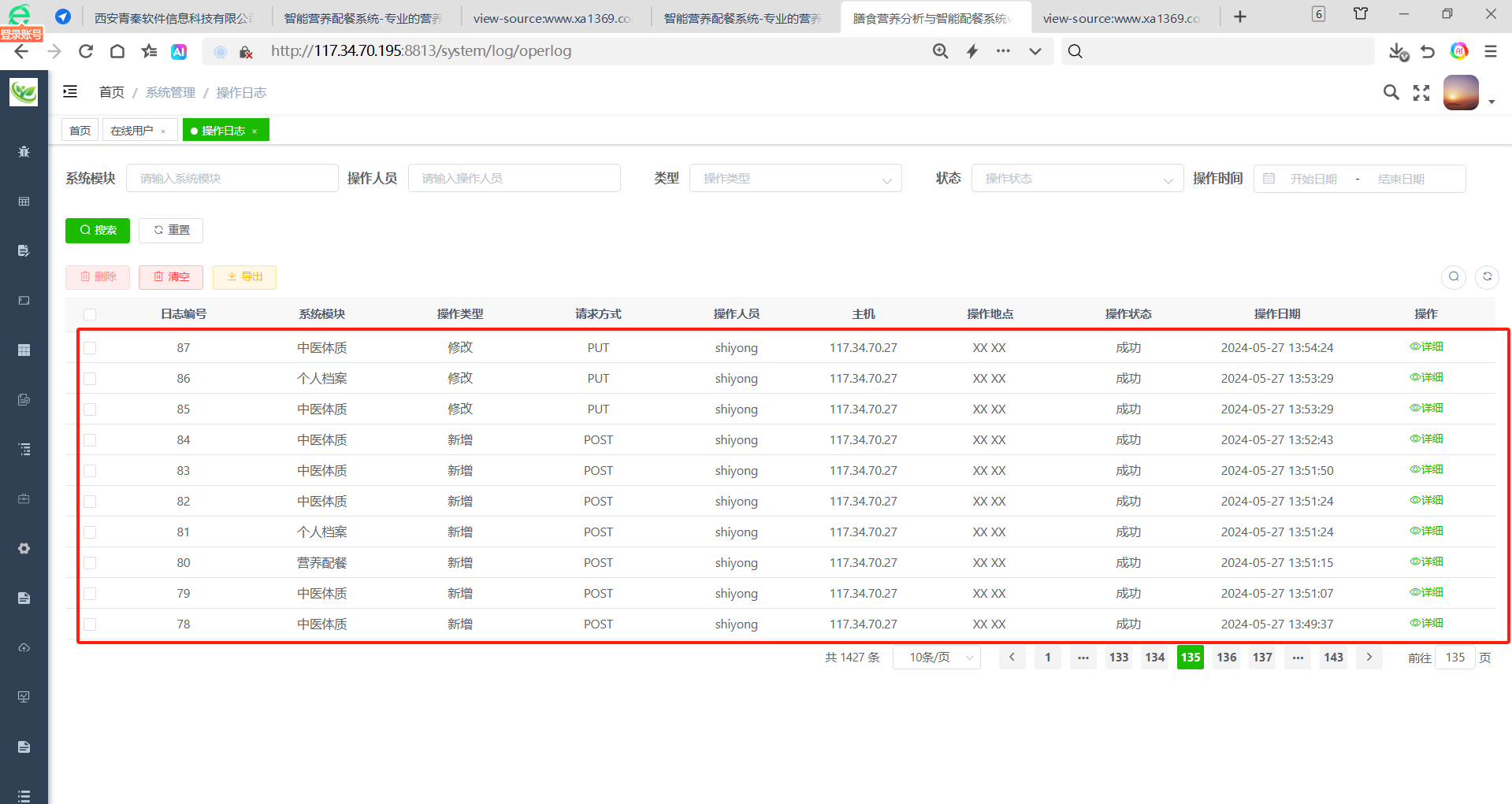Viewport: 1512px width, 804px height.
Task: Select checkbox for log 78
Action: [90, 624]
